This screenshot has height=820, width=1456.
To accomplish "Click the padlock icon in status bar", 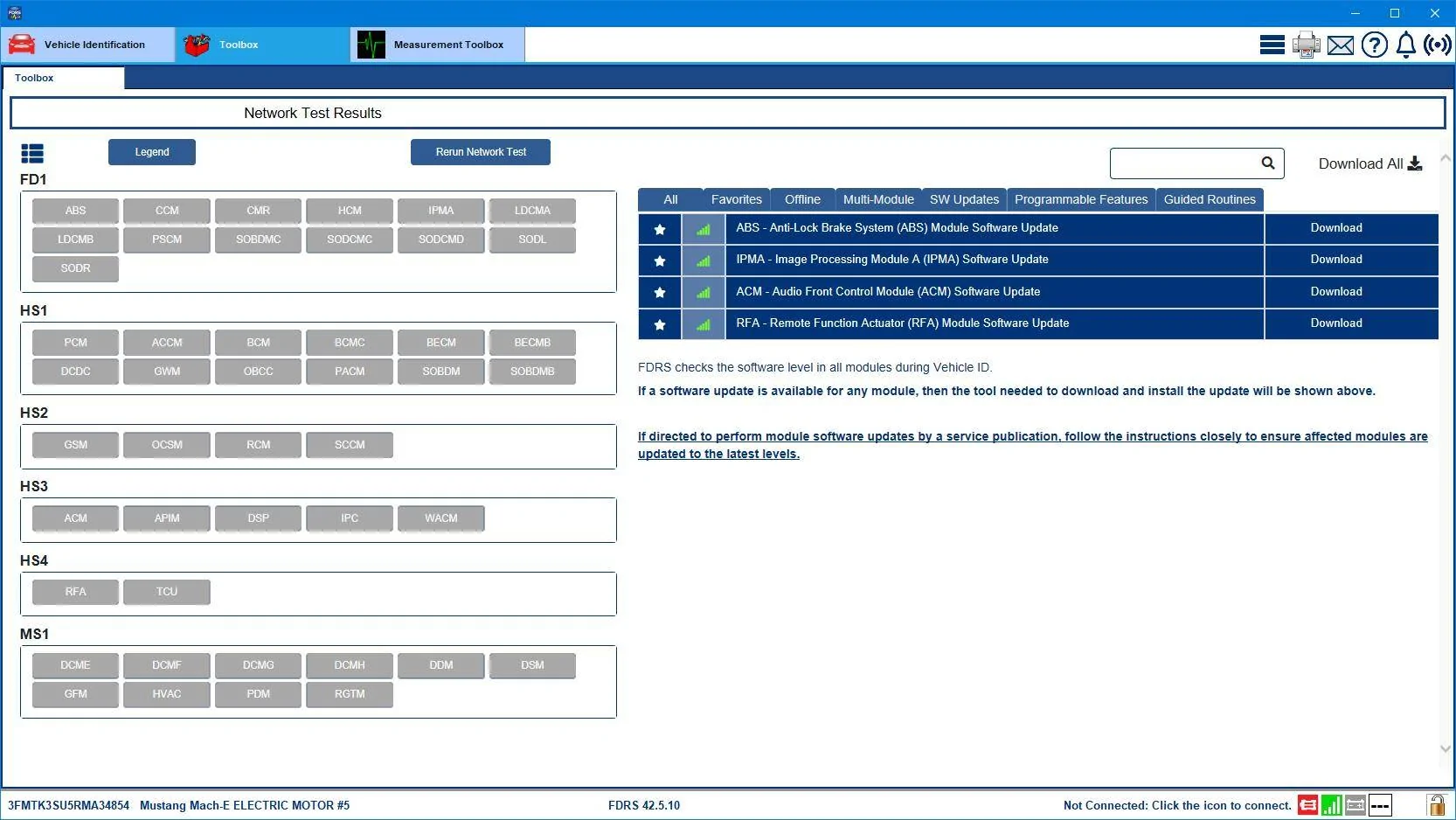I will pyautogui.click(x=1436, y=804).
